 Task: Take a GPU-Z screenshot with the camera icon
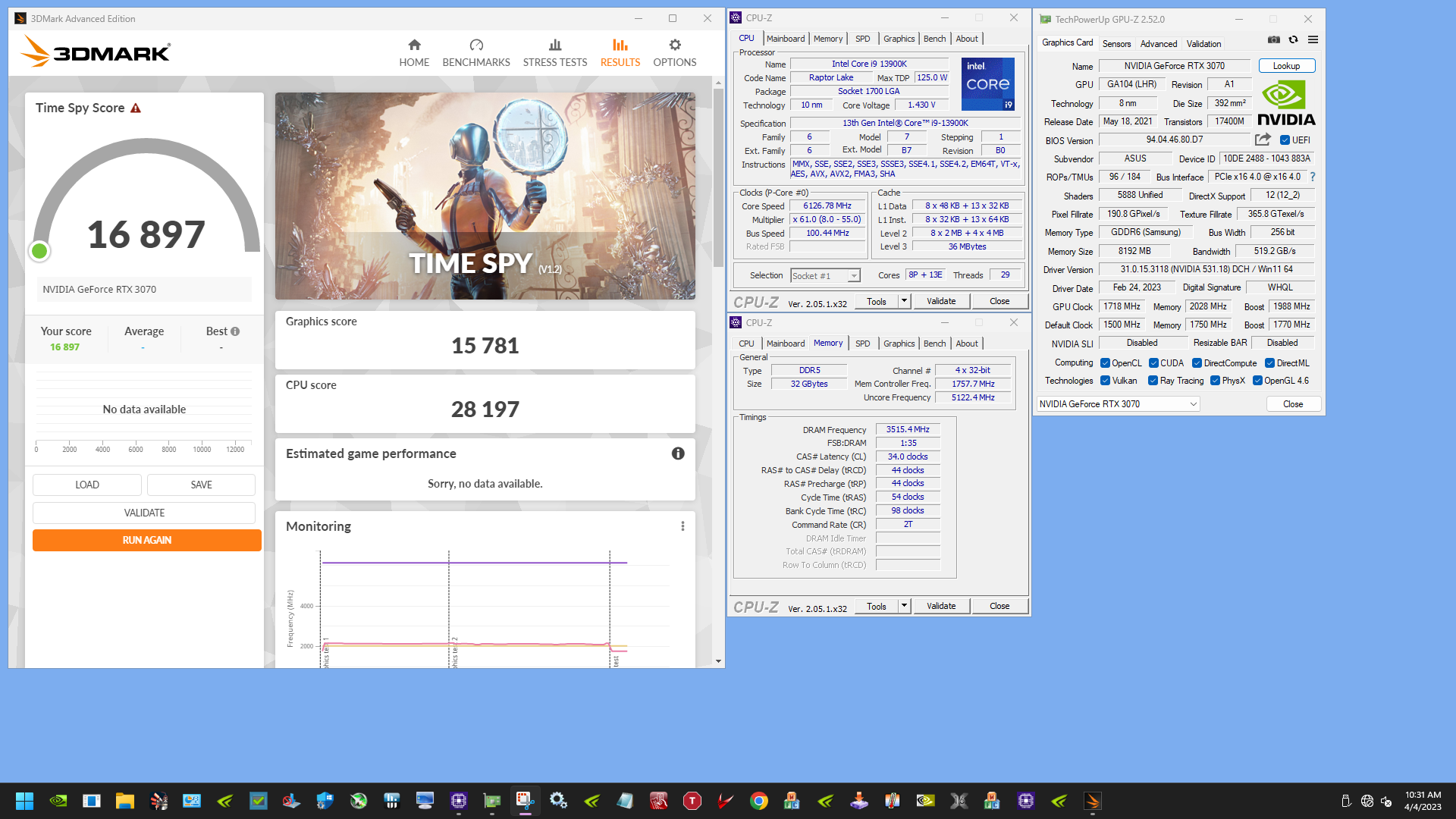click(x=1274, y=39)
